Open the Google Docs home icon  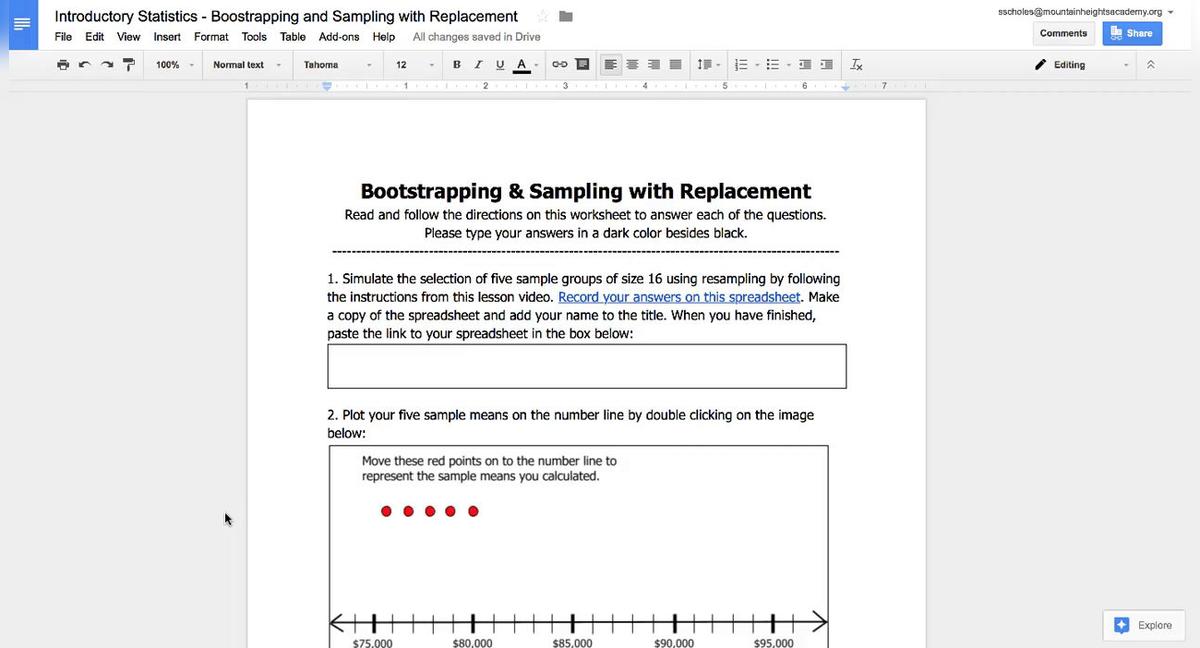[22, 25]
